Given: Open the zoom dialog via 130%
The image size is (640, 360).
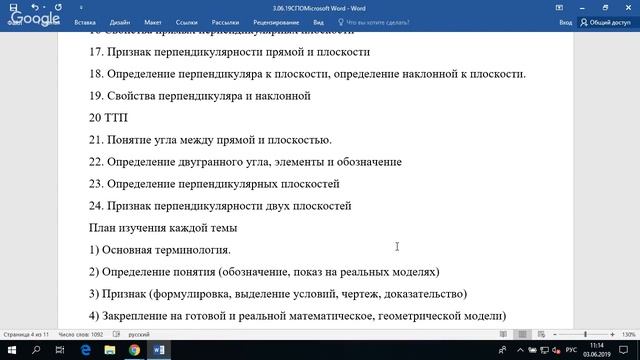Looking at the screenshot, I should (x=629, y=334).
